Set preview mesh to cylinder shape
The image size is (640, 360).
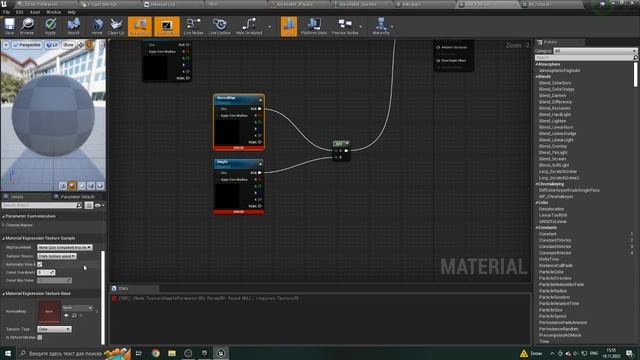[63, 186]
